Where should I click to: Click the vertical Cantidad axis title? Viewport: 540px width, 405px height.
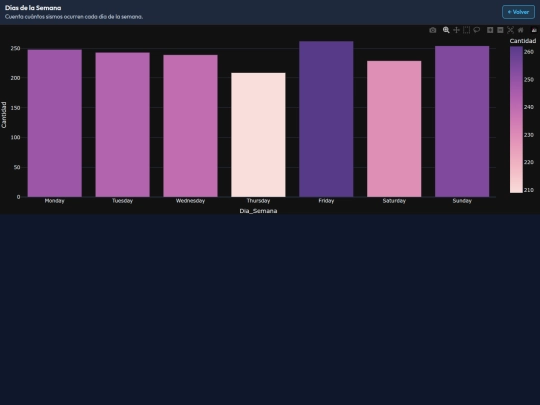[4, 115]
